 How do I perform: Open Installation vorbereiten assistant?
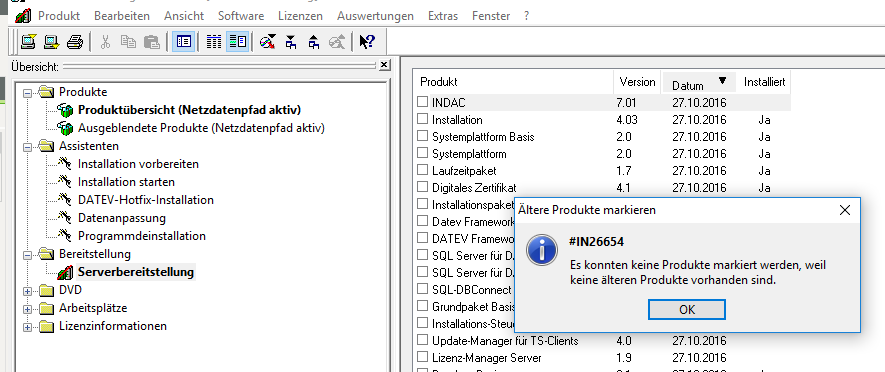(138, 164)
